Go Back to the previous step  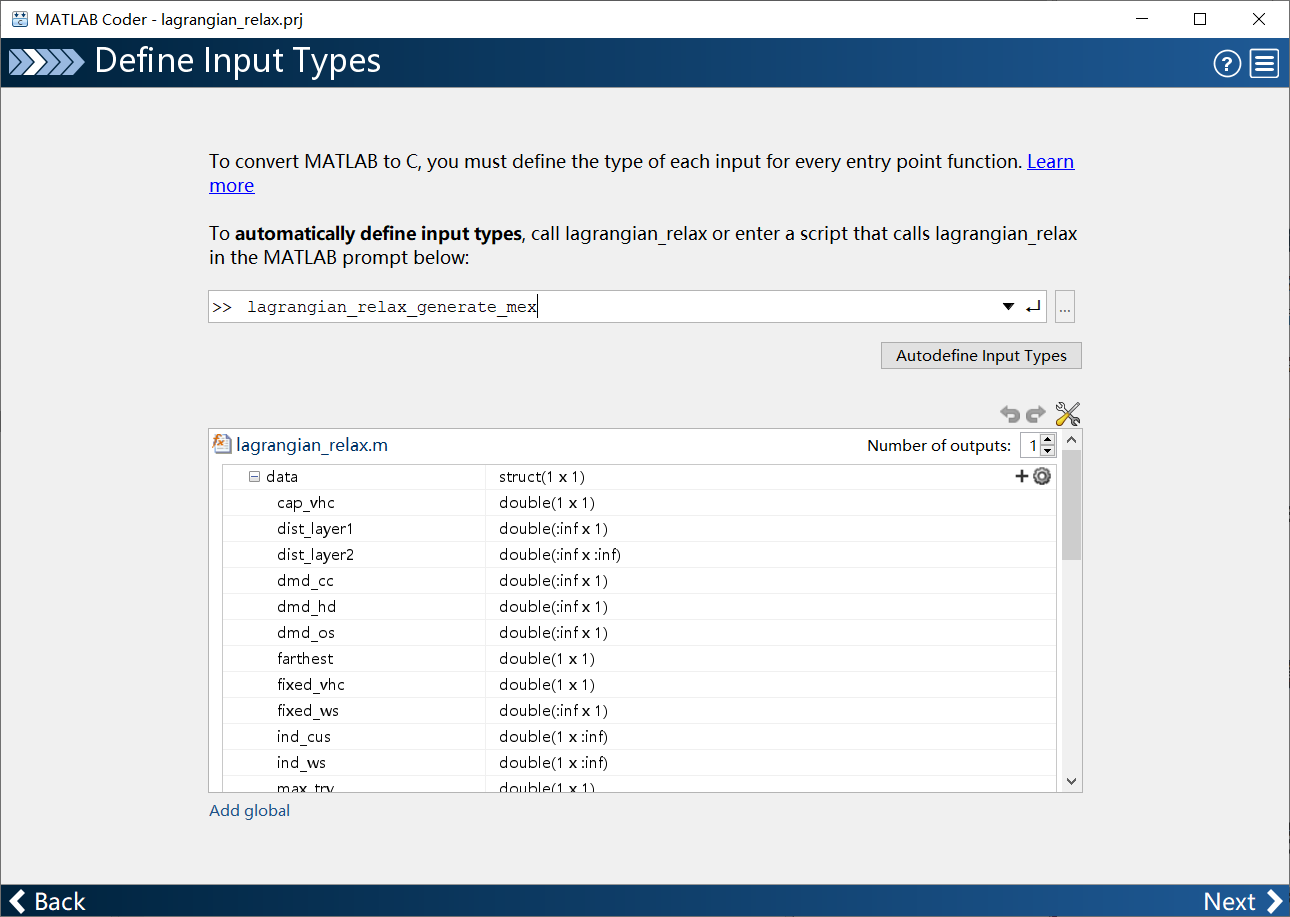[x=47, y=901]
